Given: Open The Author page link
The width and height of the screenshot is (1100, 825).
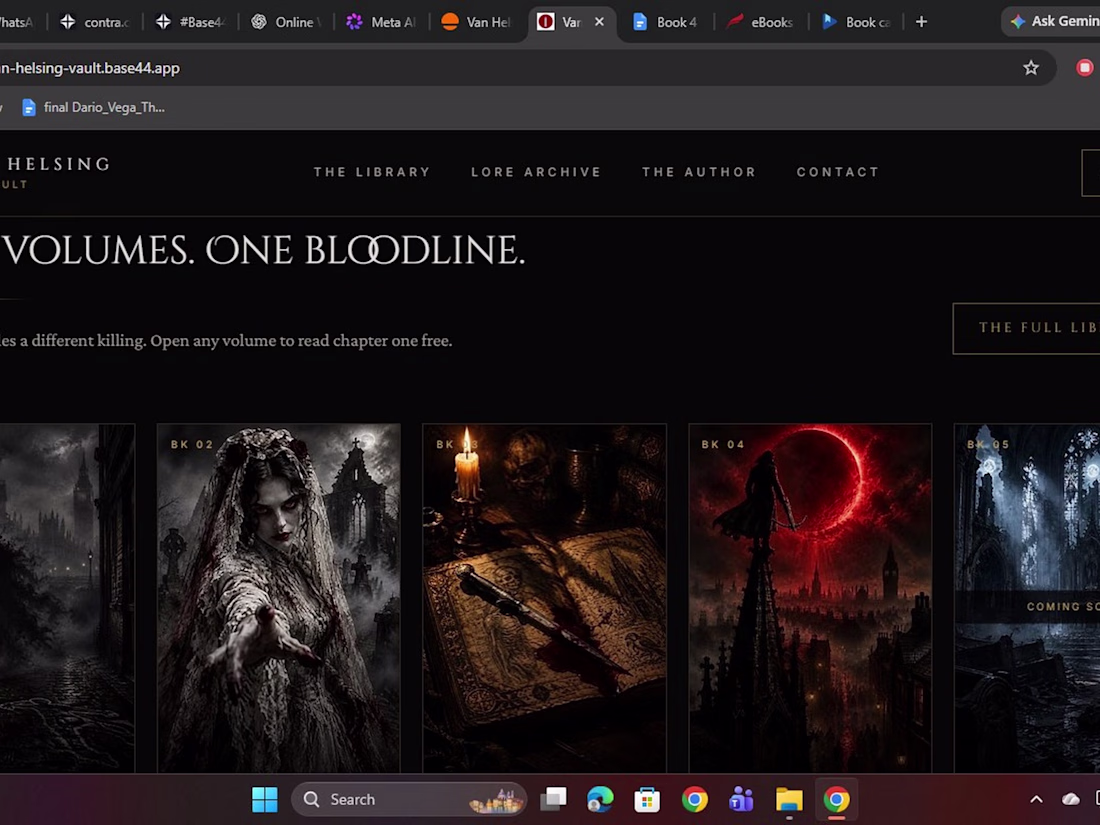Looking at the screenshot, I should pos(699,172).
